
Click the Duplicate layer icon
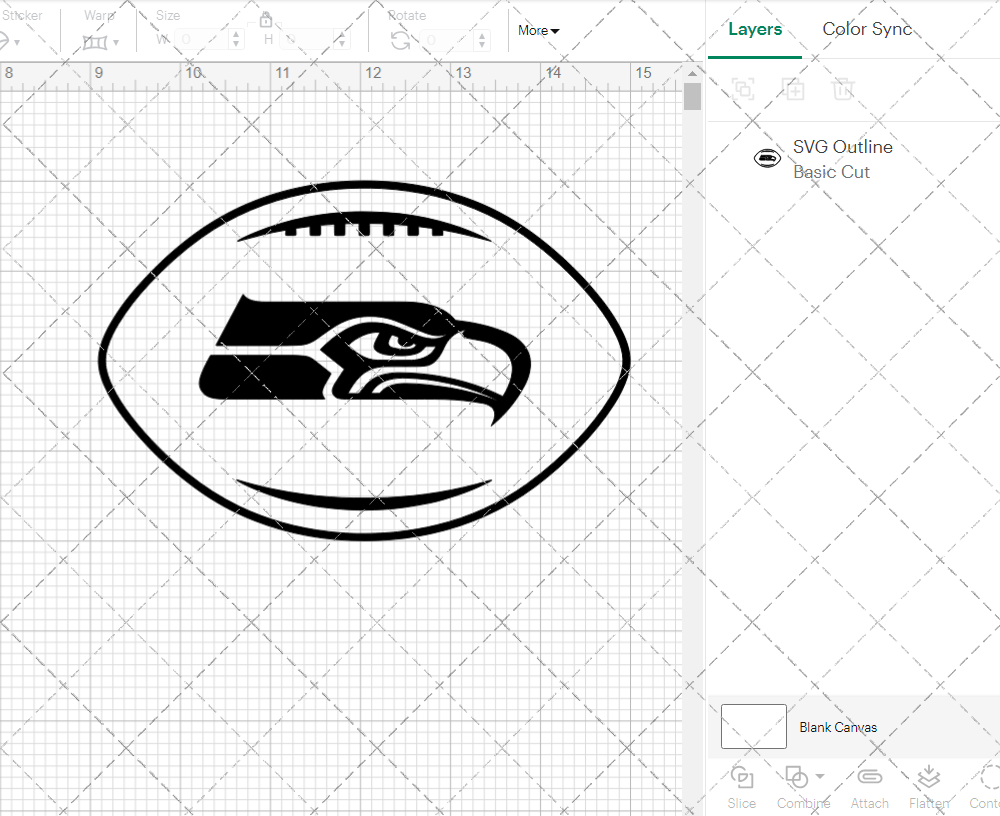[x=794, y=89]
